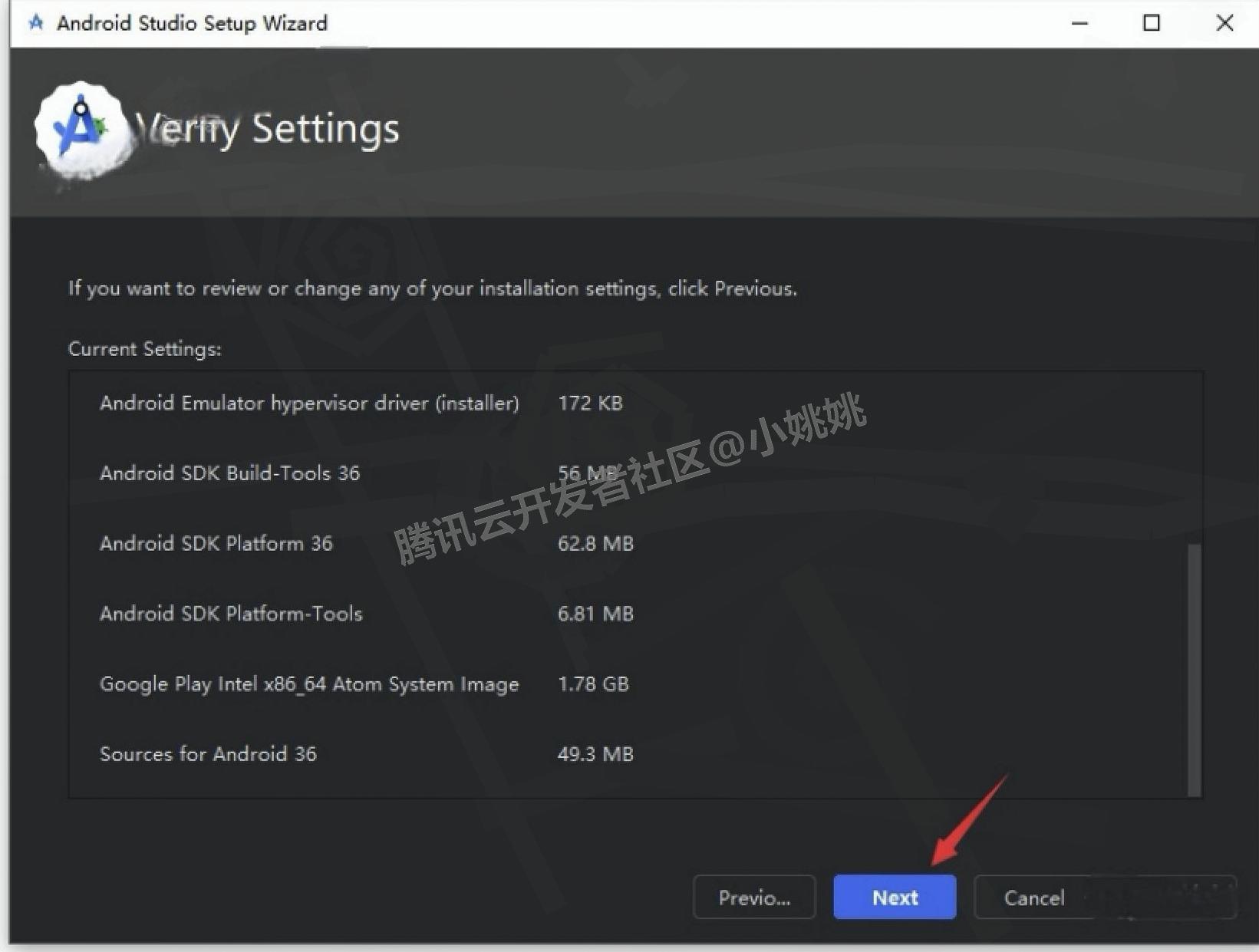This screenshot has width=1259, height=952.
Task: Select Android SDK Build-Tools 36 row
Action: point(229,473)
